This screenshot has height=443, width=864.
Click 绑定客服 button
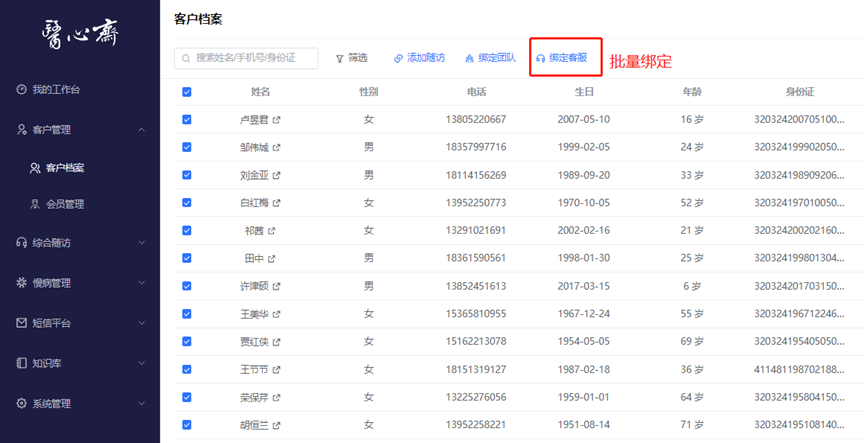562,58
